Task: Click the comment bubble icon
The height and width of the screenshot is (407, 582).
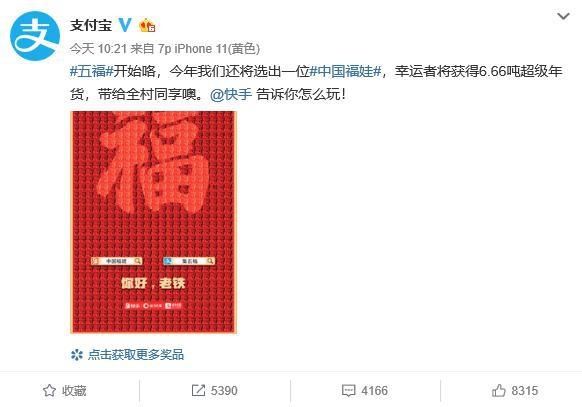Action: click(x=348, y=391)
